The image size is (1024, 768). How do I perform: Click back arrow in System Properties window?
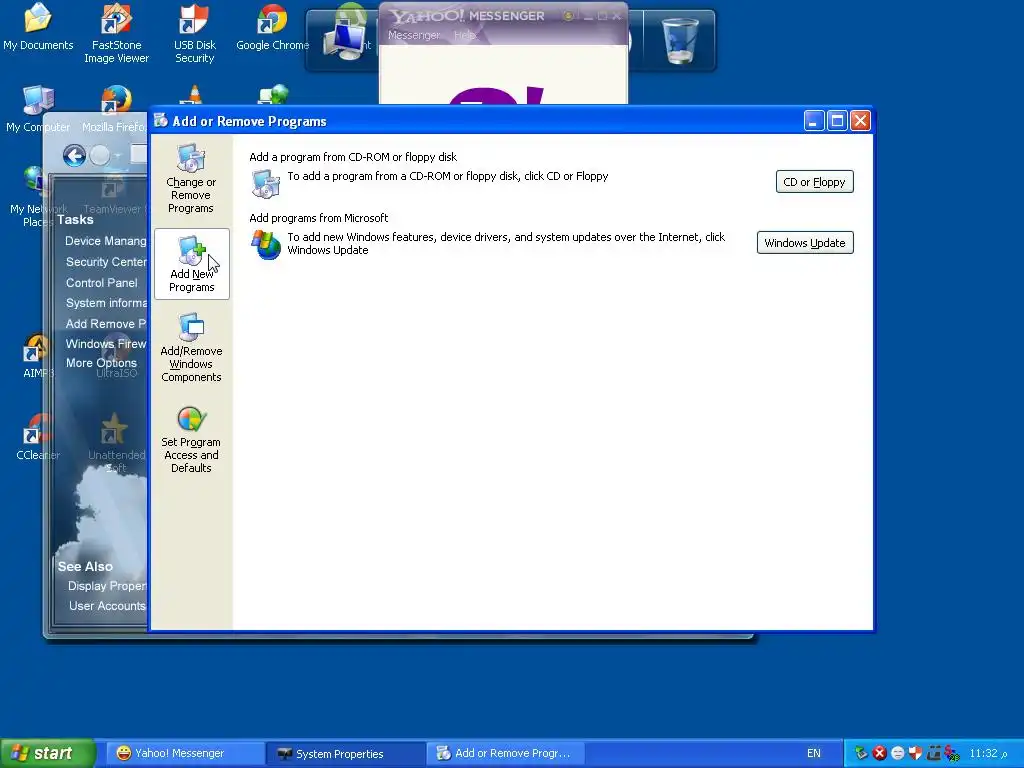click(x=74, y=155)
